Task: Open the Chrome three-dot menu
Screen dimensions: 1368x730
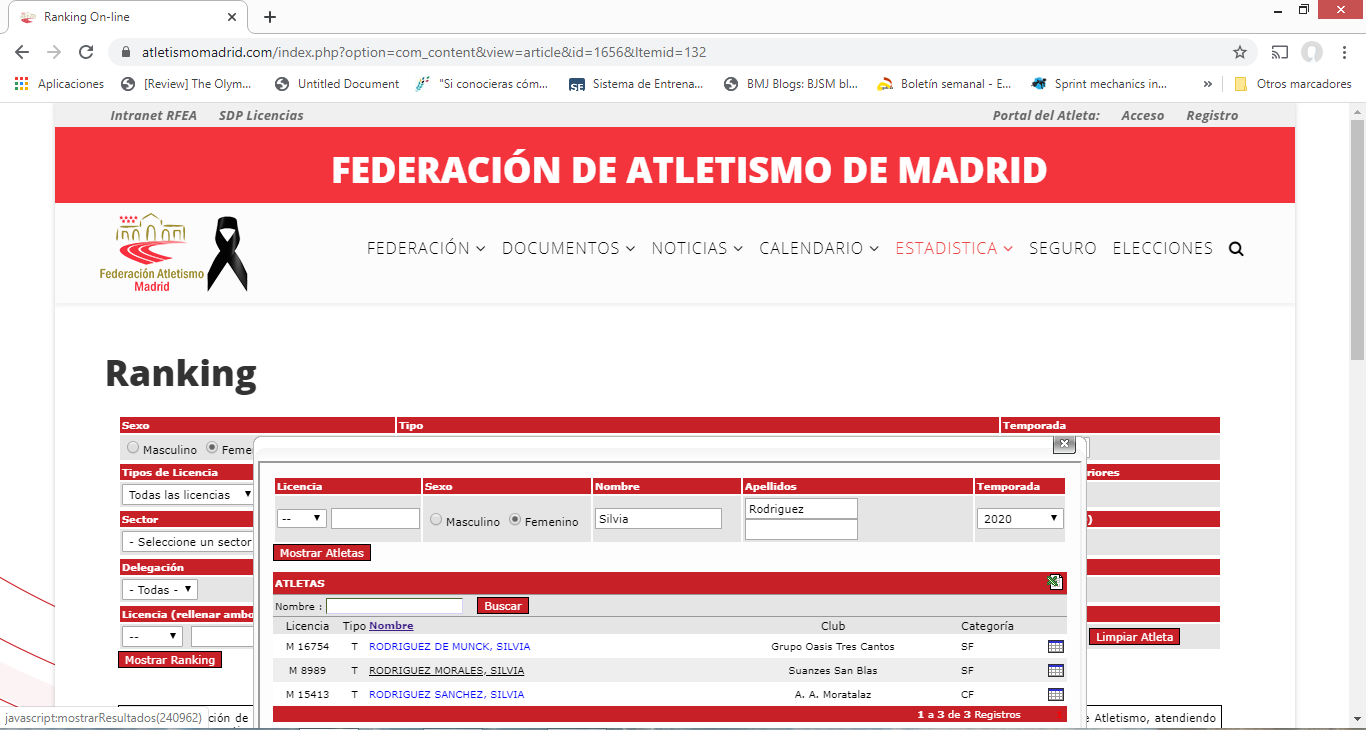Action: (x=1344, y=52)
